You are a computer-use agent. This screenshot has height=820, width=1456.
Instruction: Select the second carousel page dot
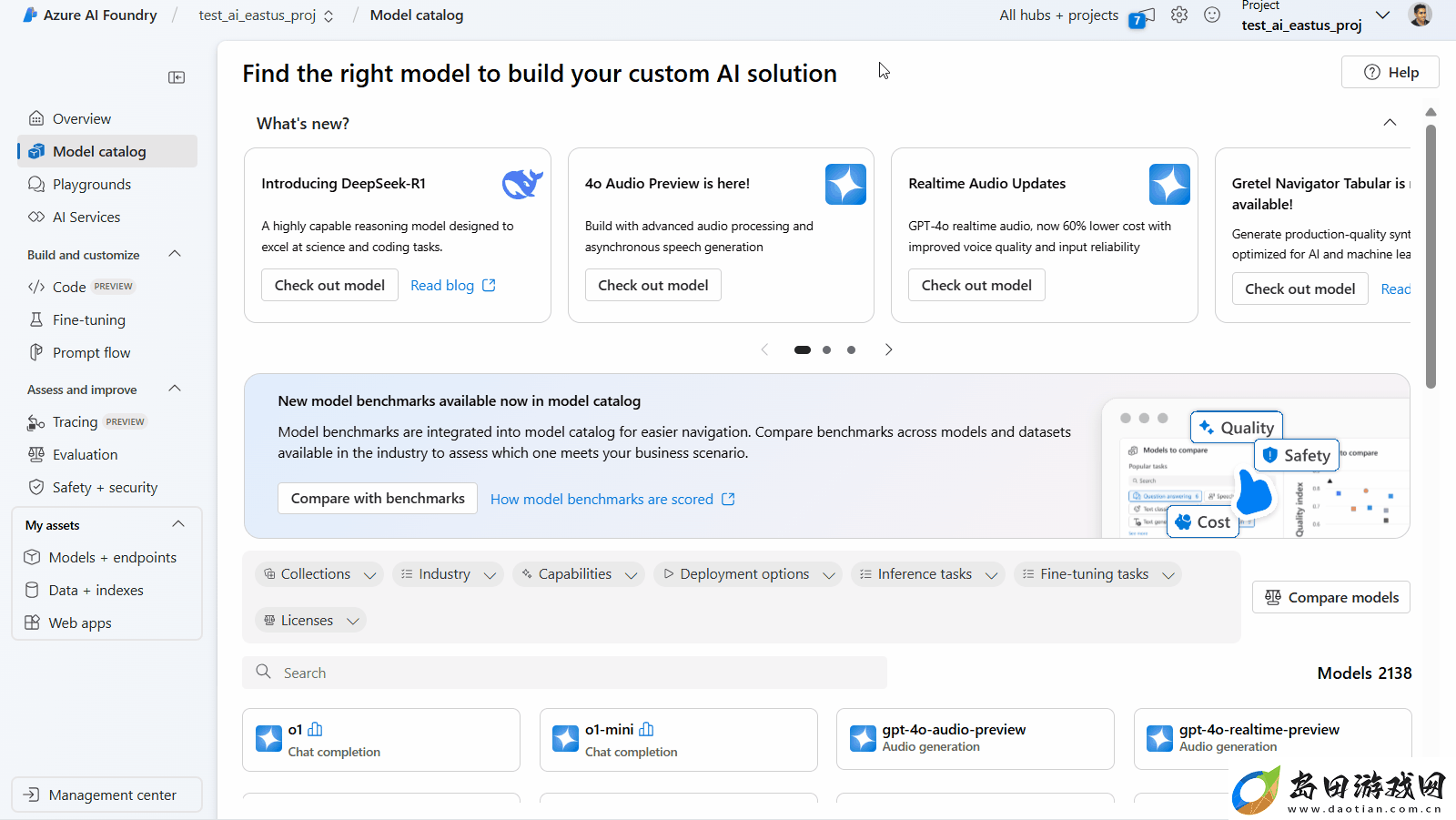[x=826, y=349]
